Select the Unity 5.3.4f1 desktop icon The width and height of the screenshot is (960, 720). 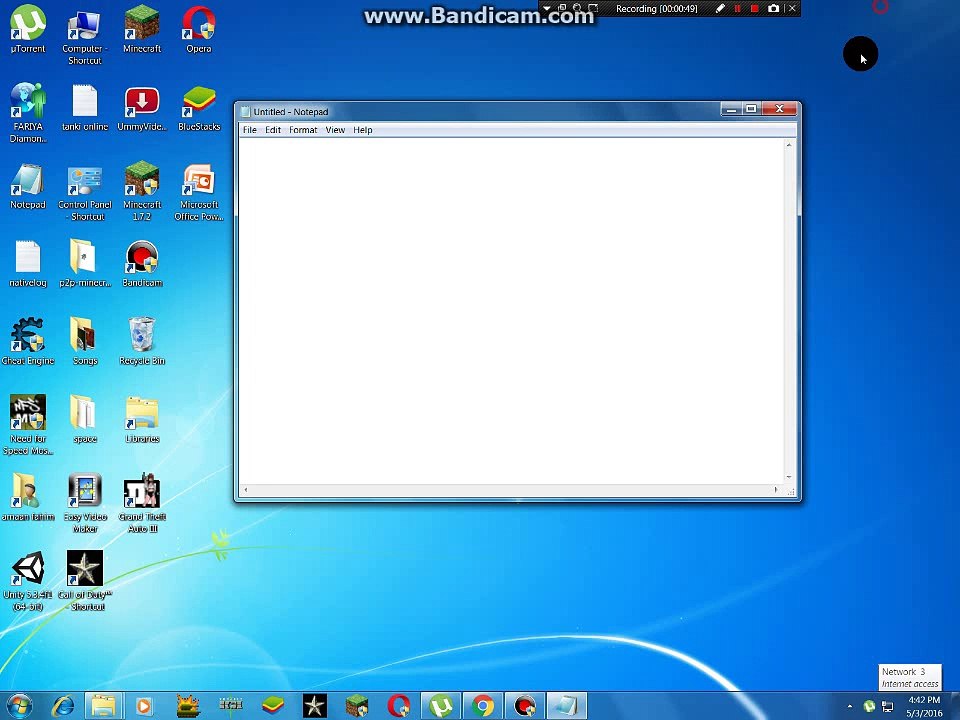point(28,581)
